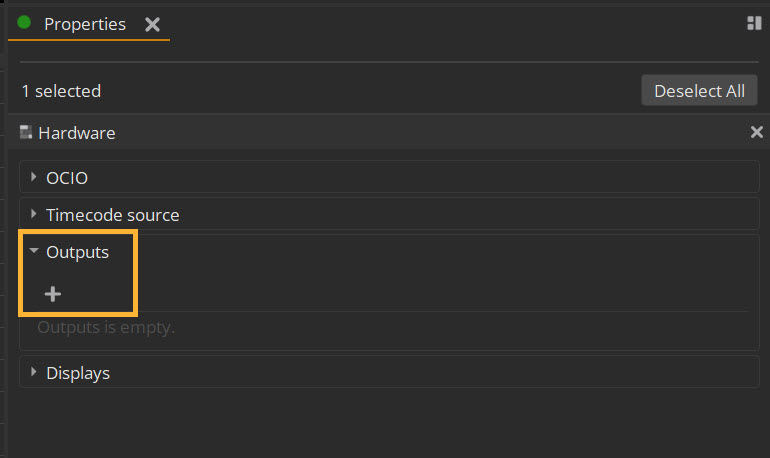Click the Timecode source label

click(x=112, y=215)
